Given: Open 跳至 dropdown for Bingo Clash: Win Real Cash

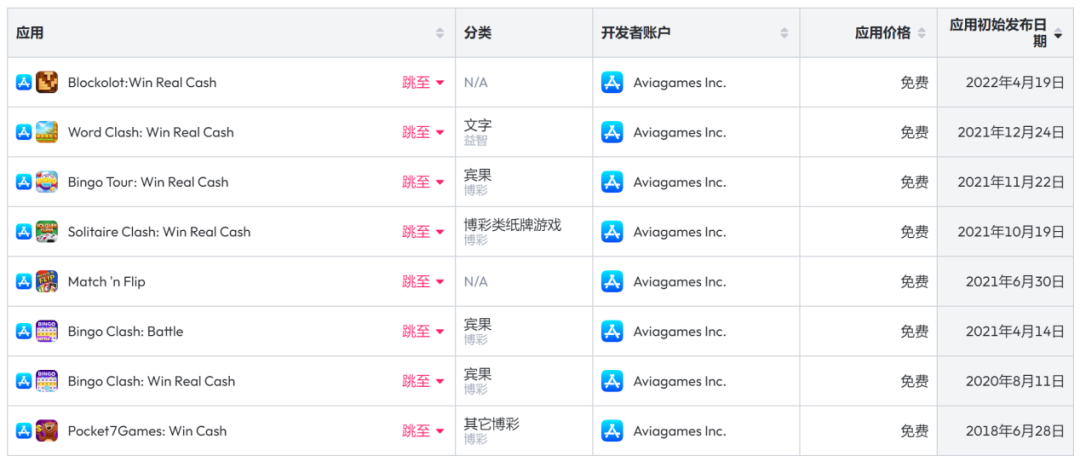Looking at the screenshot, I should point(423,381).
